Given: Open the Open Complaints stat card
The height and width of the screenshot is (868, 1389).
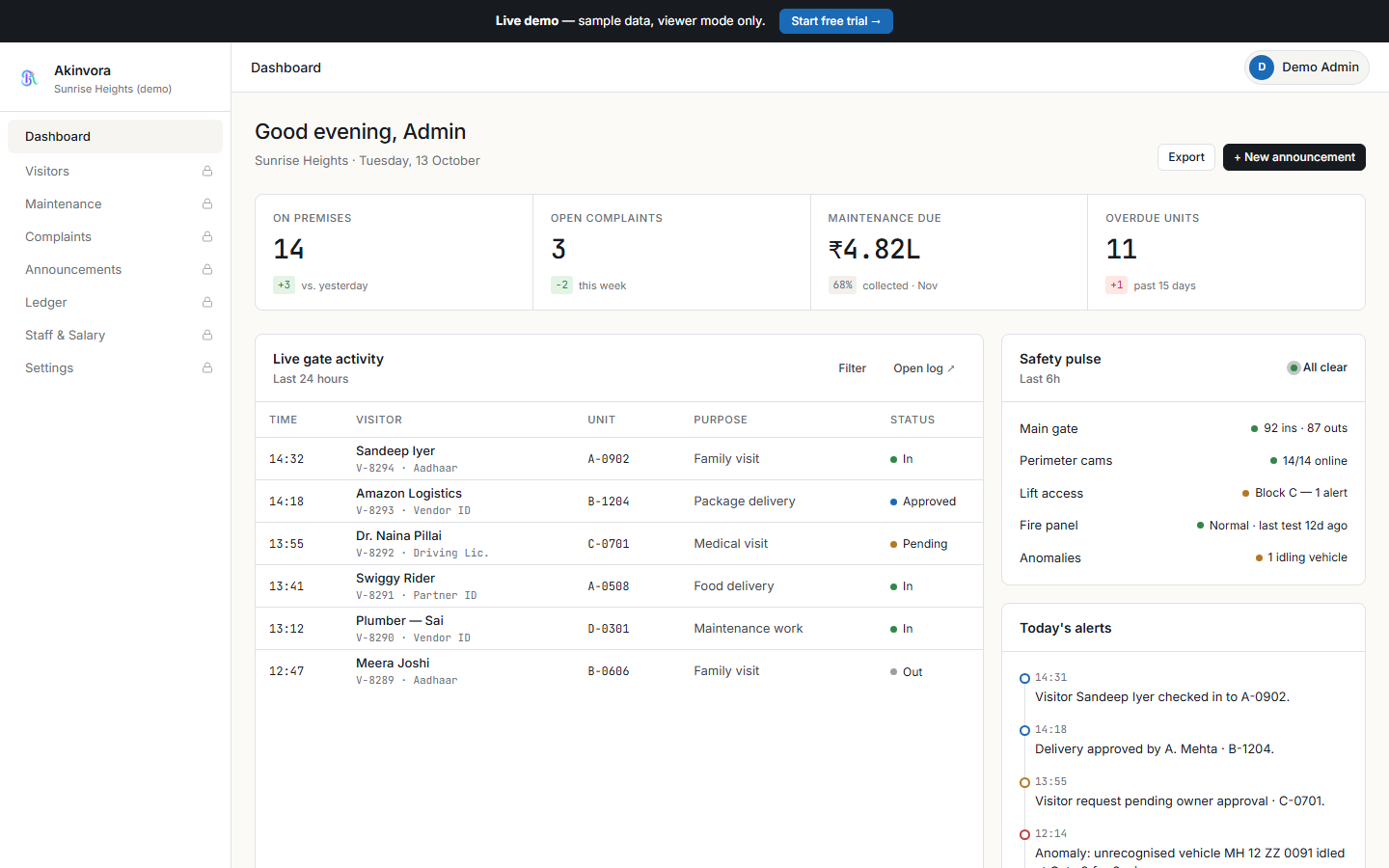Looking at the screenshot, I should coord(671,253).
